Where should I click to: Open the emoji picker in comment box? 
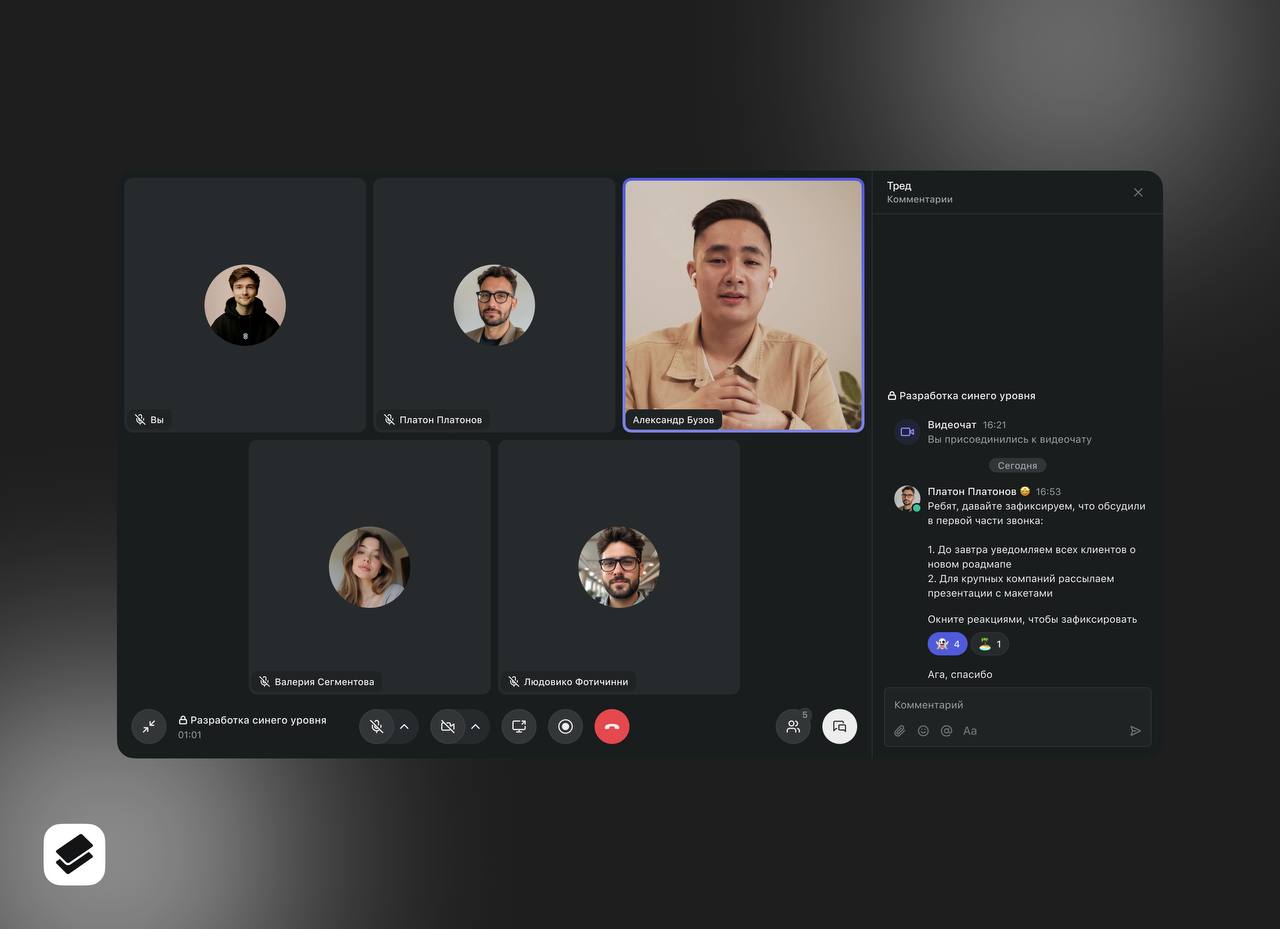pyautogui.click(x=923, y=731)
